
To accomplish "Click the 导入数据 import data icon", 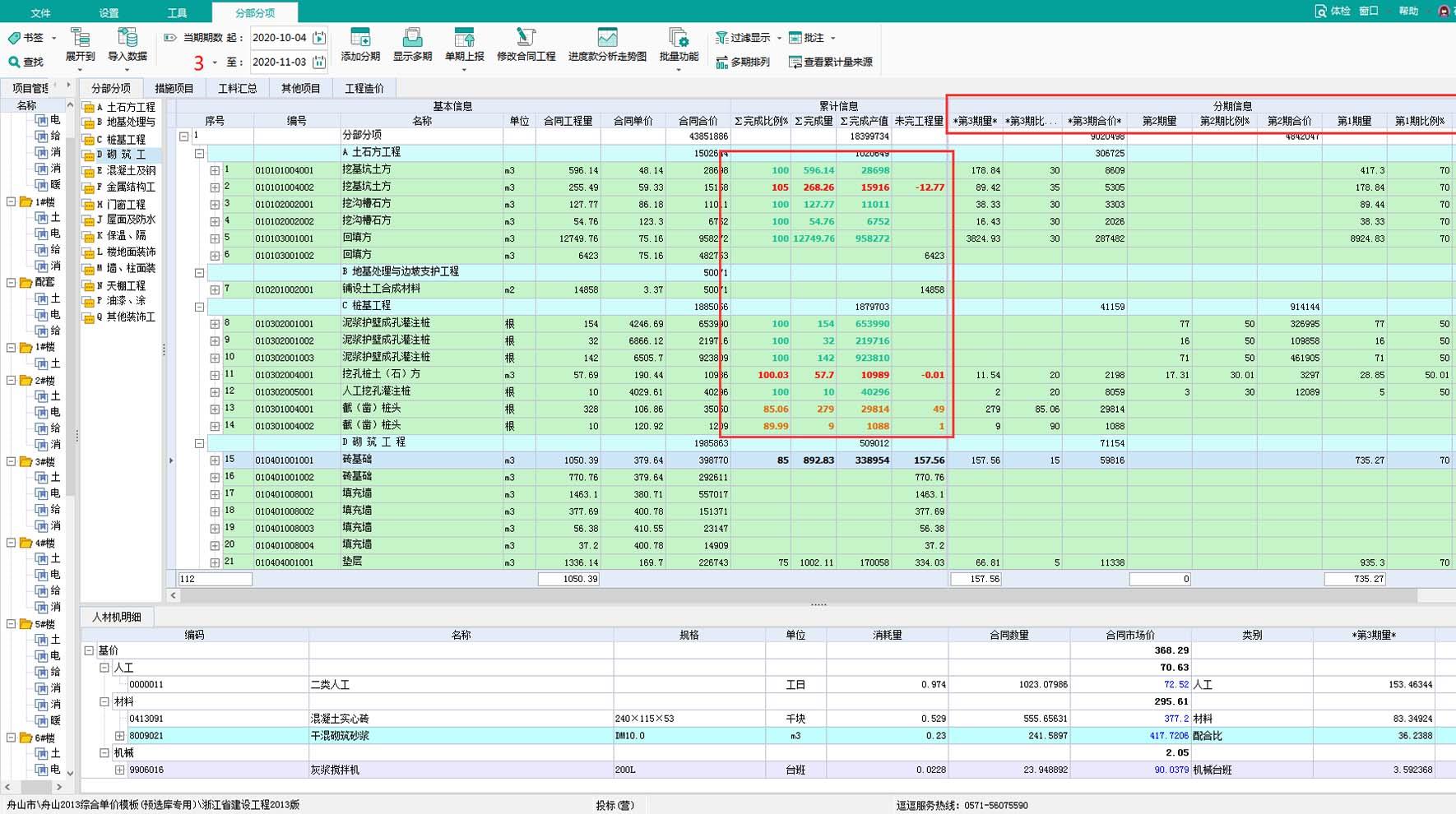I will pyautogui.click(x=128, y=37).
